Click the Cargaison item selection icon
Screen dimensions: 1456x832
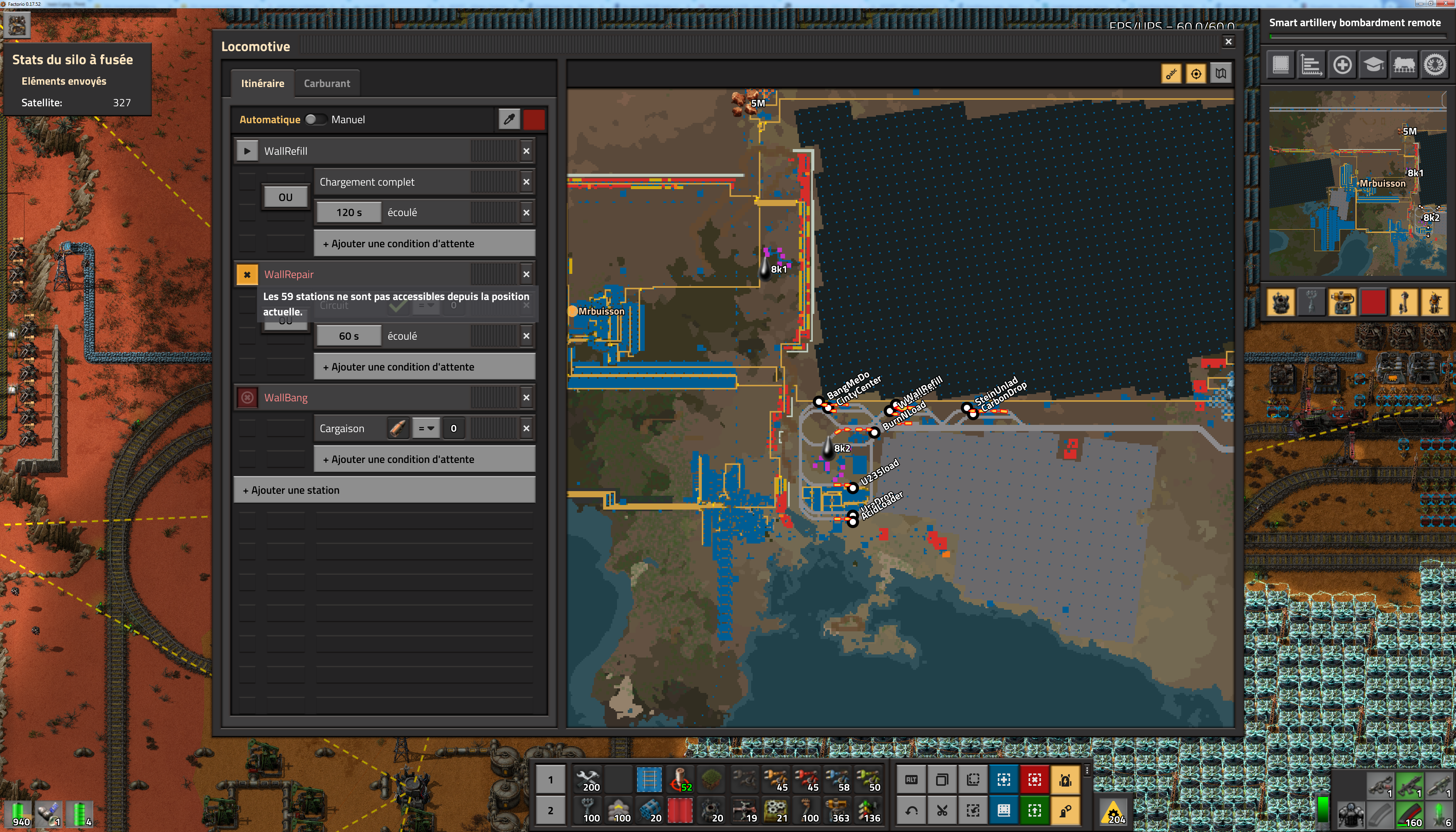click(398, 429)
